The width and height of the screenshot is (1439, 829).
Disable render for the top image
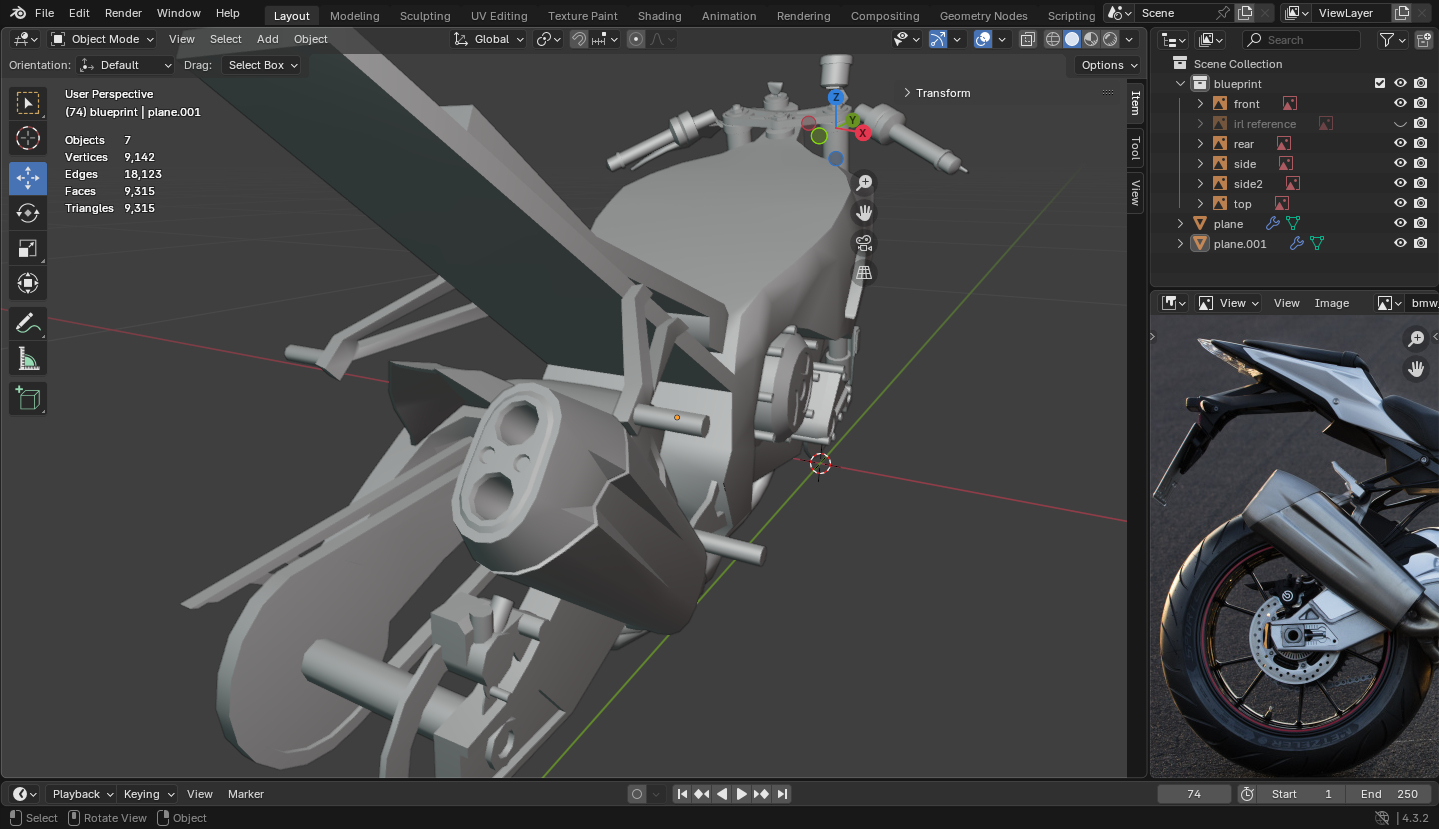tap(1420, 204)
